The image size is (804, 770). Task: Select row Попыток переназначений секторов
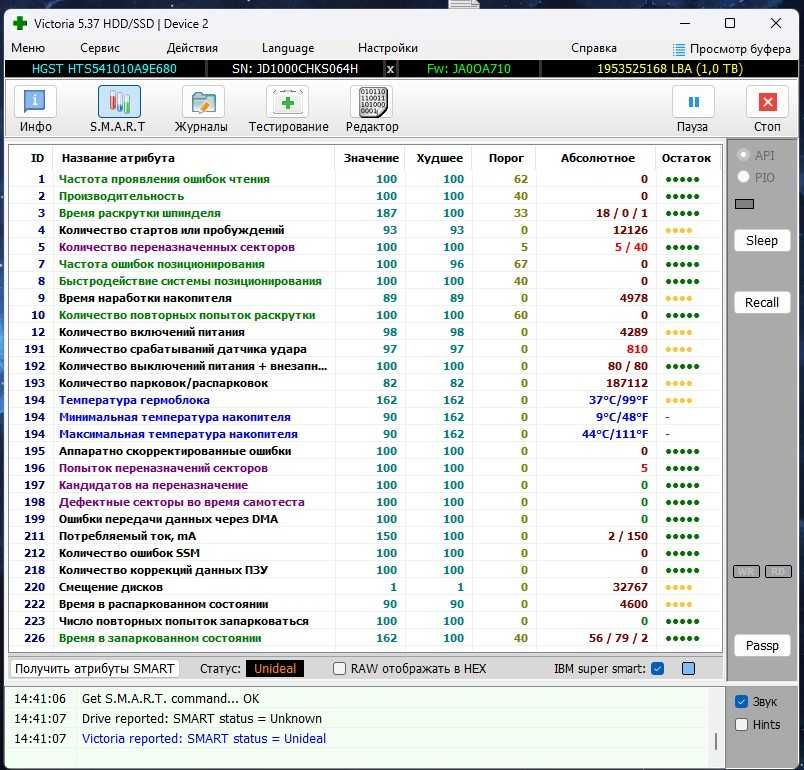(365, 468)
